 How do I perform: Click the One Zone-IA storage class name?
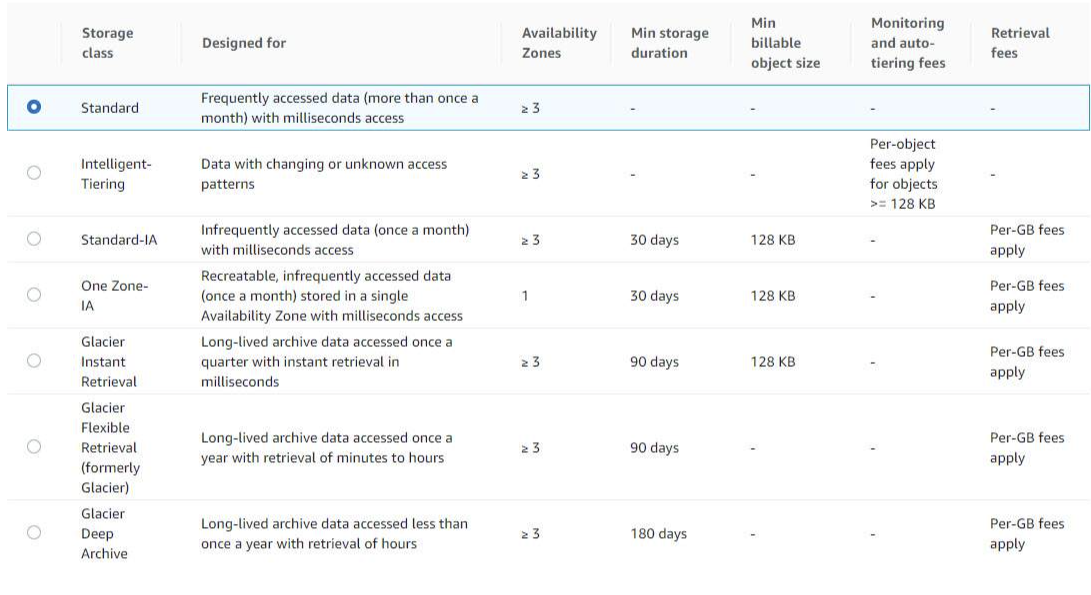coord(114,296)
